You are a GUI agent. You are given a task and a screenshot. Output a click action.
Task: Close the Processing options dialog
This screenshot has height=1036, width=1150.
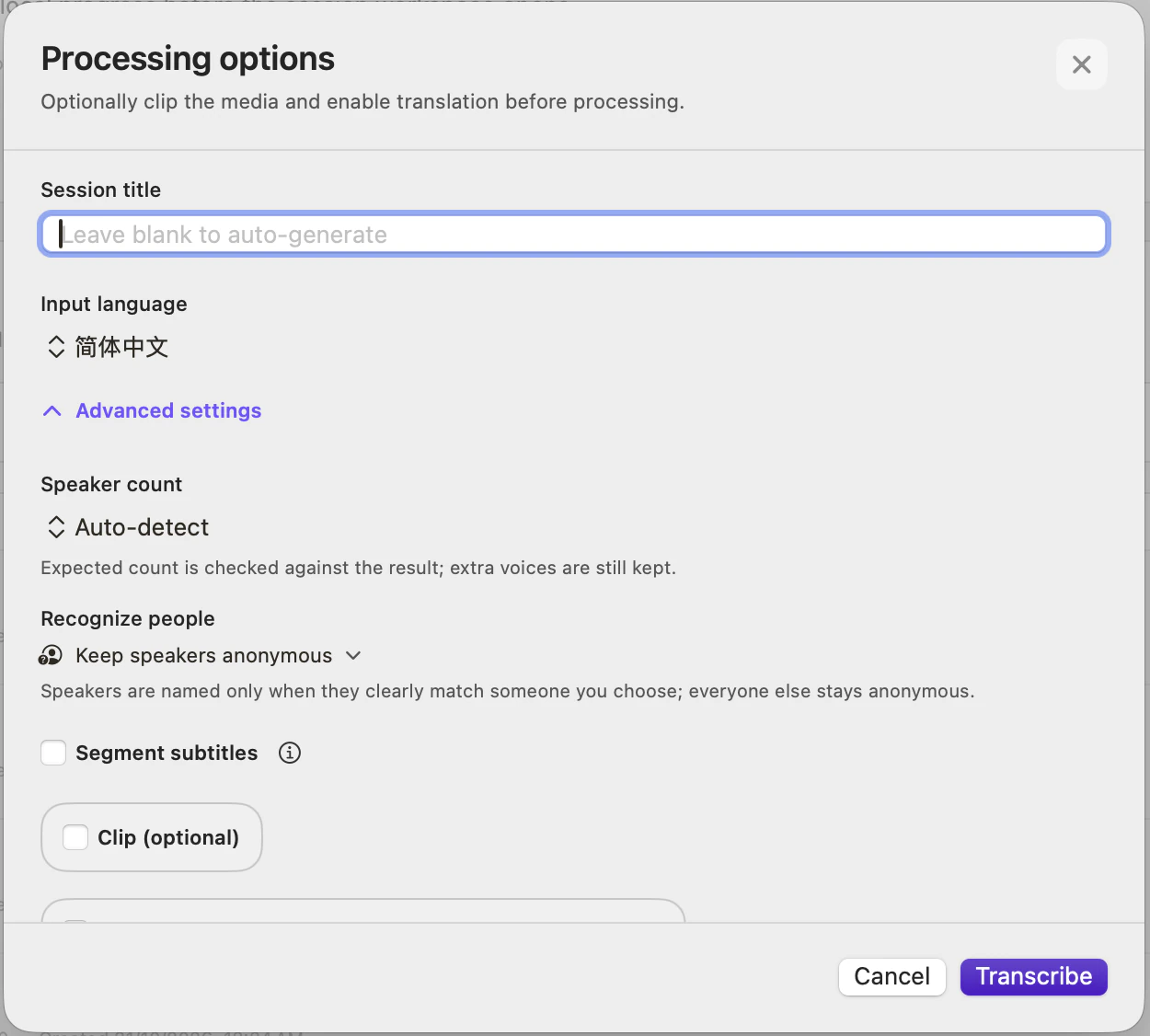(1081, 64)
